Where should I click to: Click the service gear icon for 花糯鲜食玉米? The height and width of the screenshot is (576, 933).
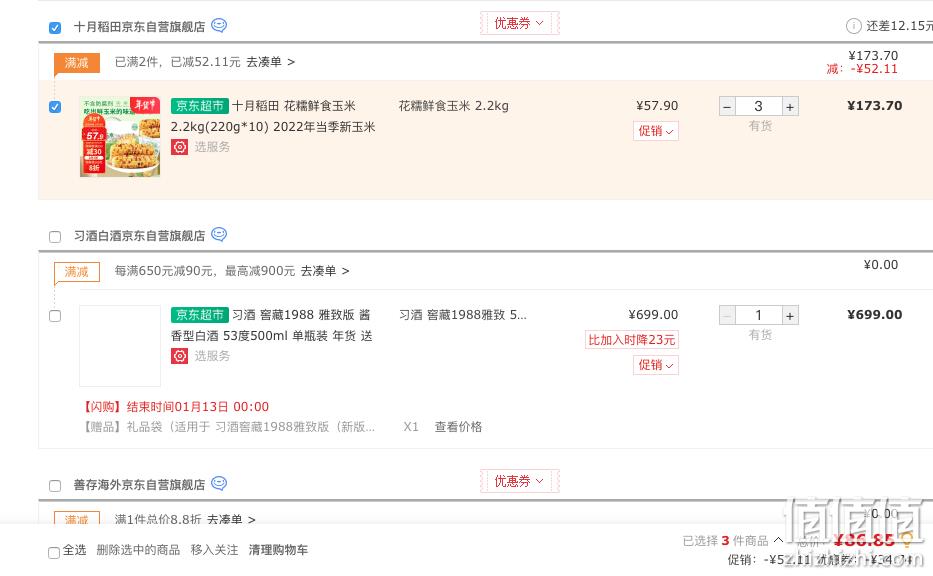[180, 146]
